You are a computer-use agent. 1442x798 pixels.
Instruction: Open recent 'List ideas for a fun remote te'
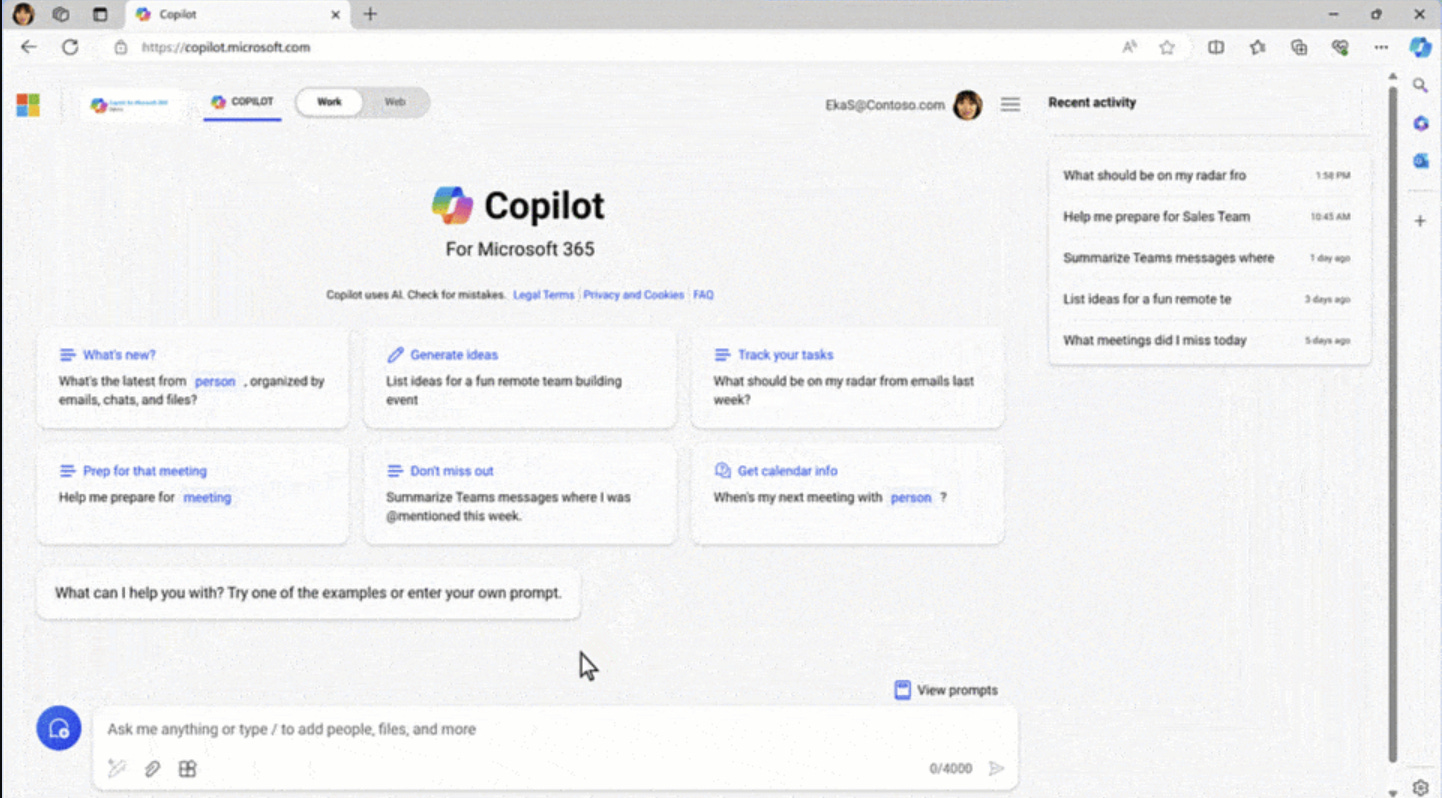(1209, 299)
